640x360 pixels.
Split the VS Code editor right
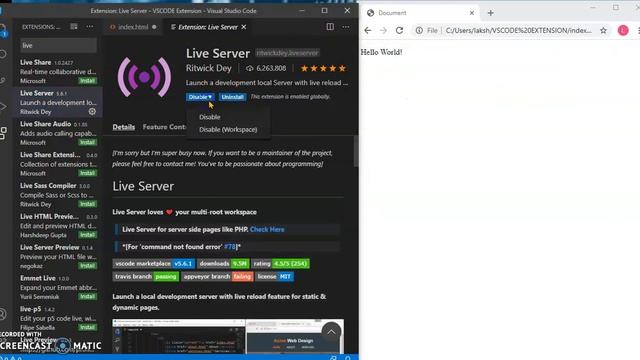point(330,27)
